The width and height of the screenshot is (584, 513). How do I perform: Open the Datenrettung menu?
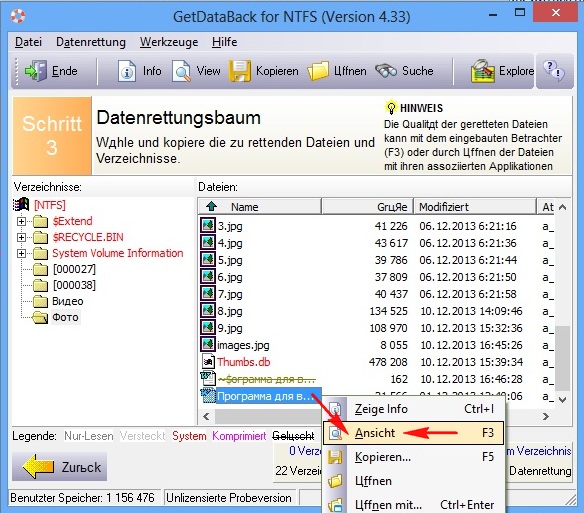[91, 42]
